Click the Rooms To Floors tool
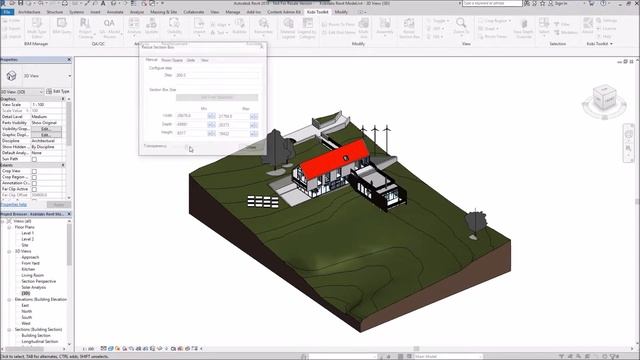The image size is (640, 360). [x=338, y=24]
